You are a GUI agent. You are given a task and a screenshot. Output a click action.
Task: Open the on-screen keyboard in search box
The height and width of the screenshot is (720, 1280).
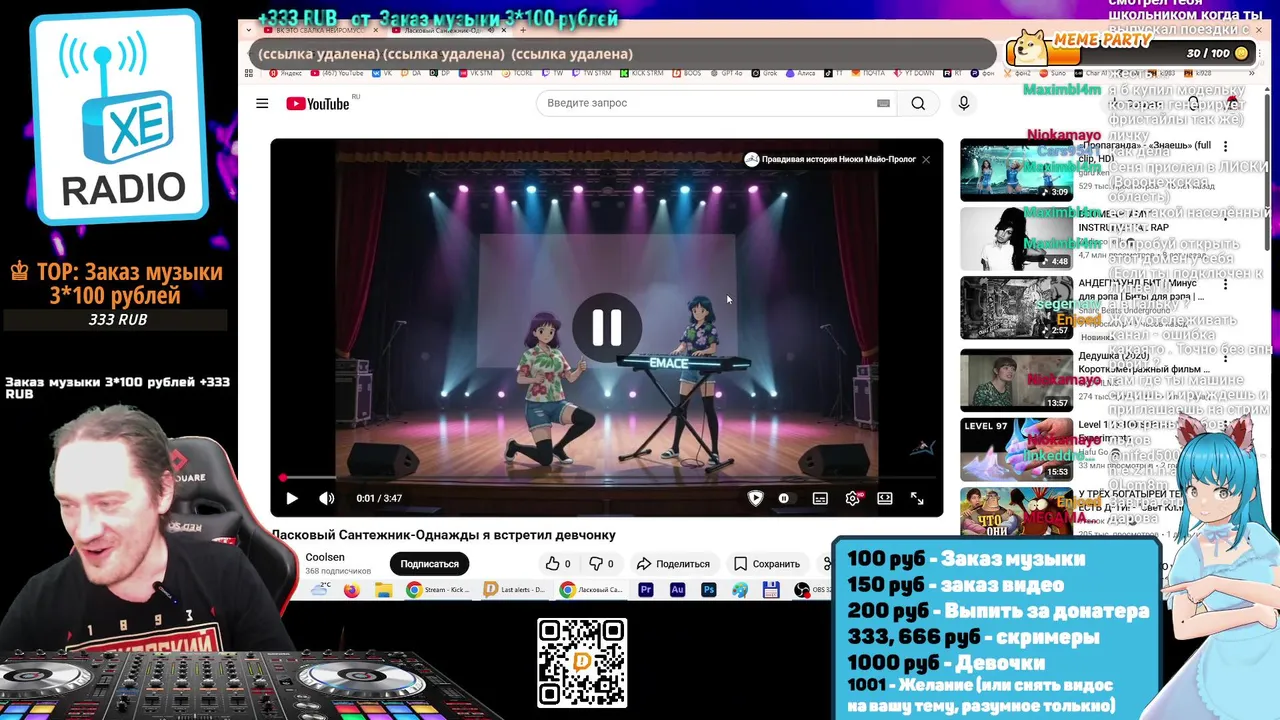(x=883, y=103)
